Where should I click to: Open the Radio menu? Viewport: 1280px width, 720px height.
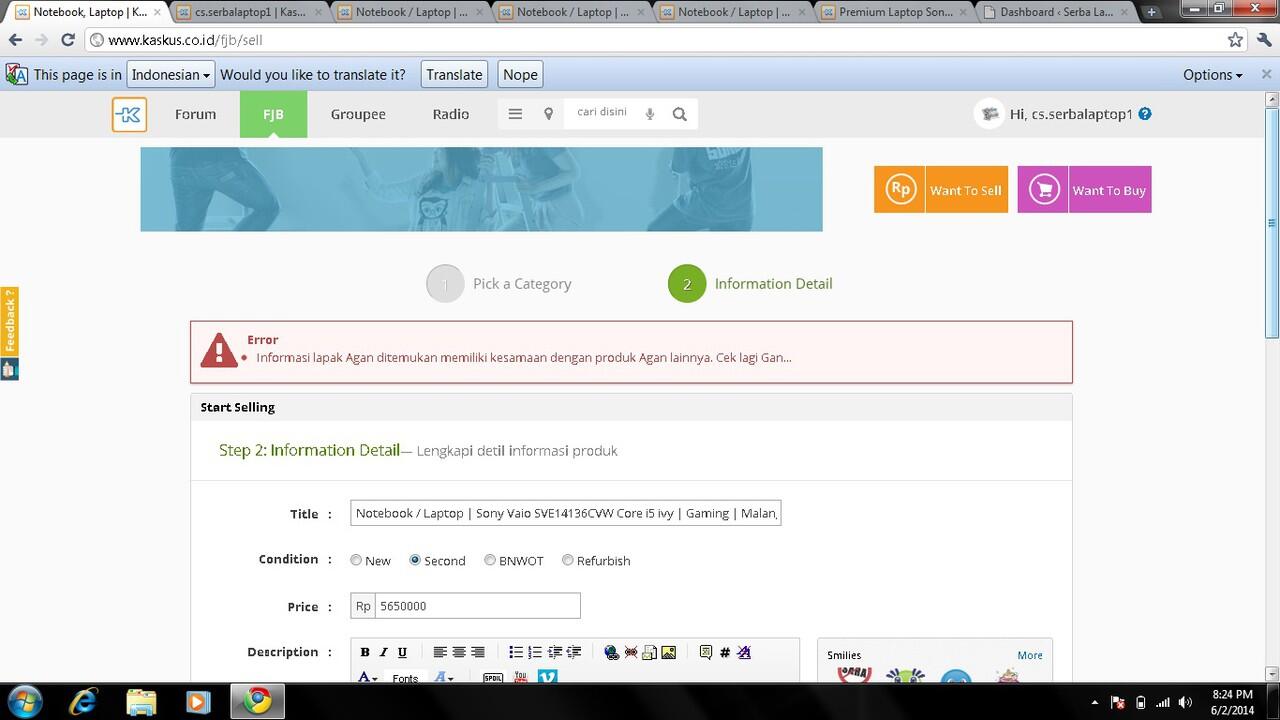451,114
